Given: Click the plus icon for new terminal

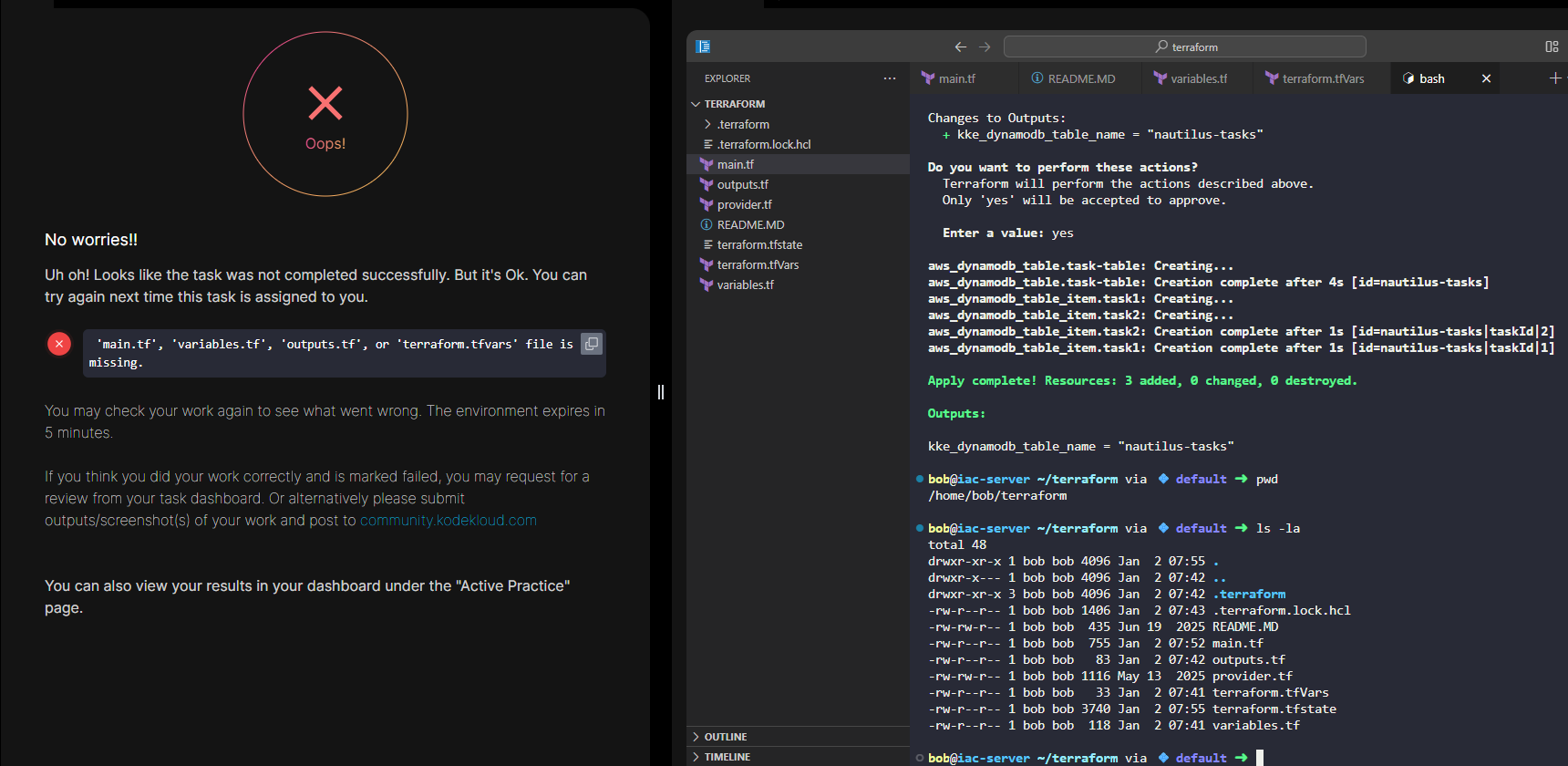Looking at the screenshot, I should (1555, 78).
